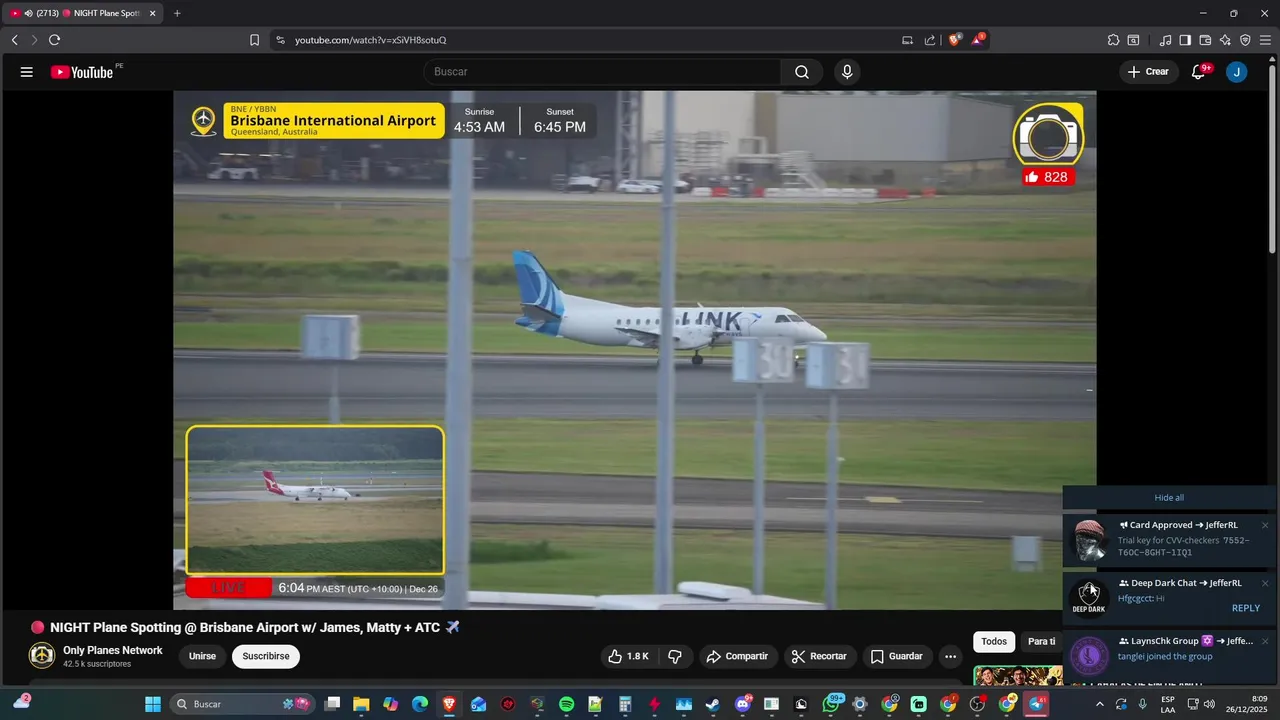Viewport: 1280px width, 720px height.
Task: Open the LaynsChk Group notification
Action: tap(1169, 655)
